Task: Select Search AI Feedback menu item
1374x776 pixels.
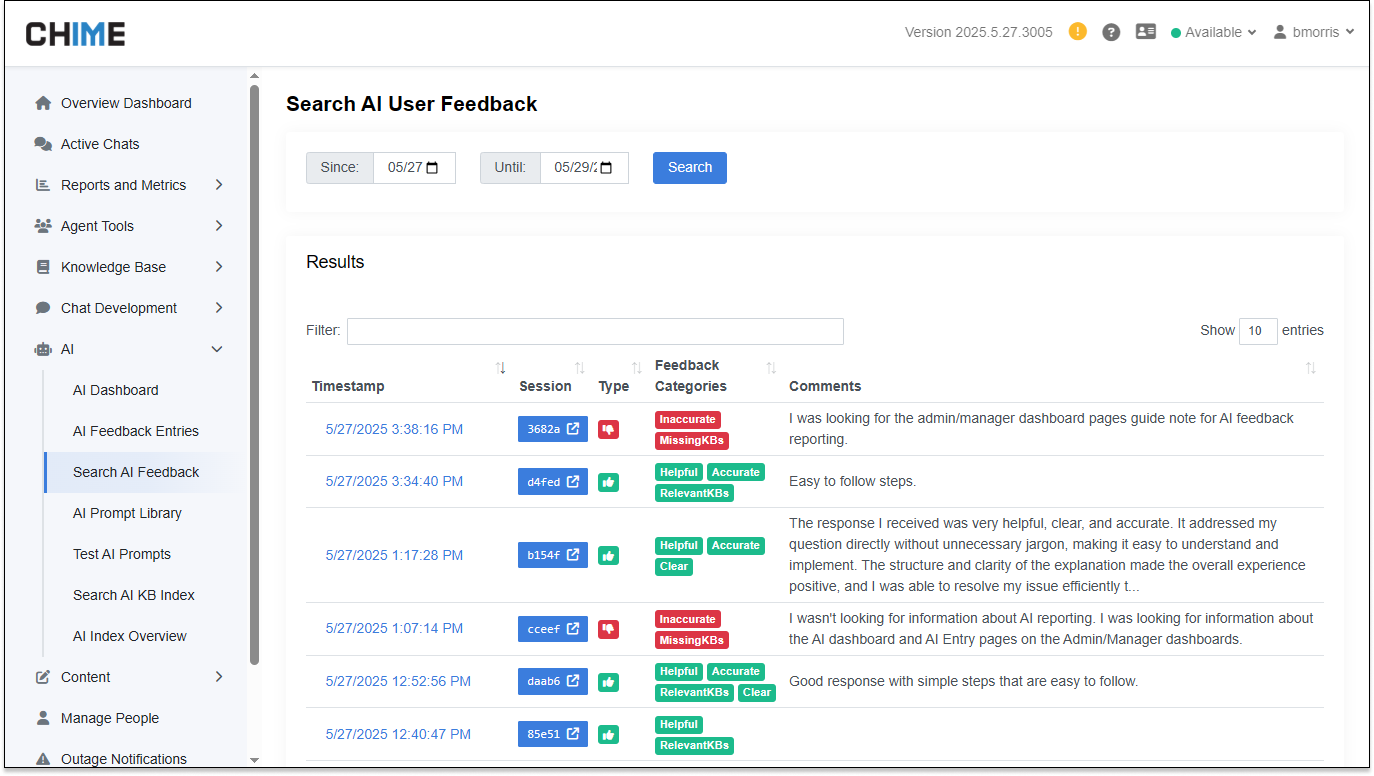Action: tap(142, 472)
